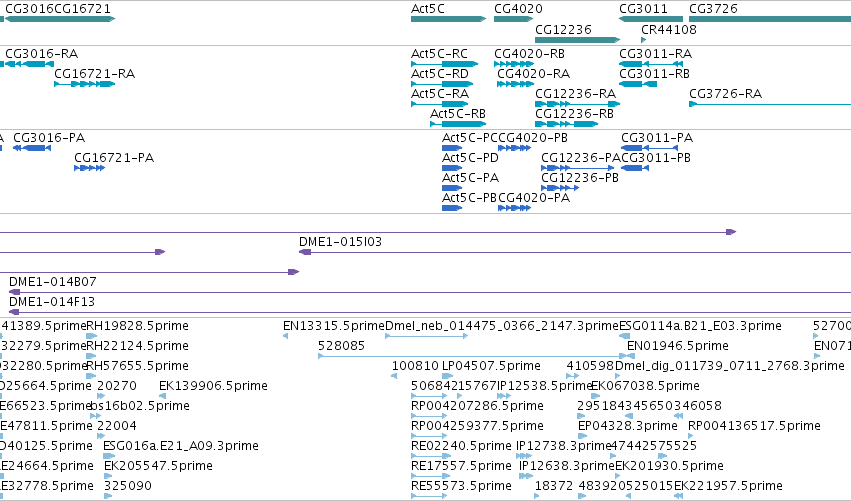This screenshot has width=851, height=501.
Task: Click EST RE17557.5prime
Action: [x=429, y=477]
